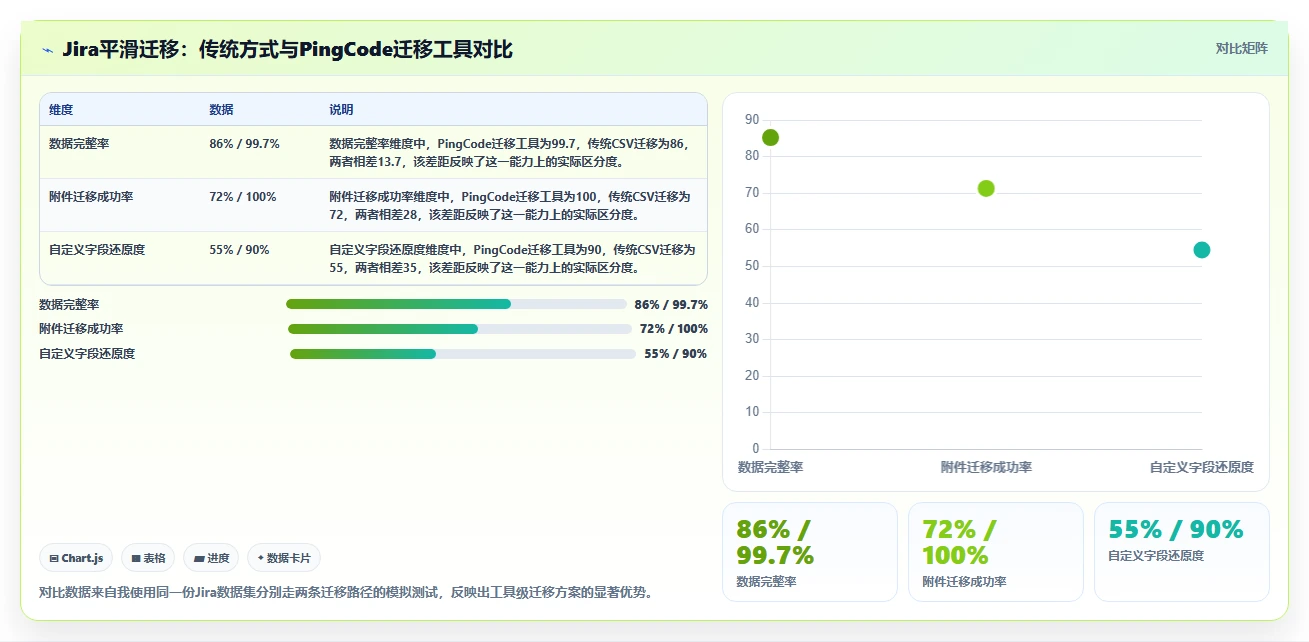Click the page title about Jira平滑迁移
This screenshot has width=1309, height=642.
coord(287,49)
